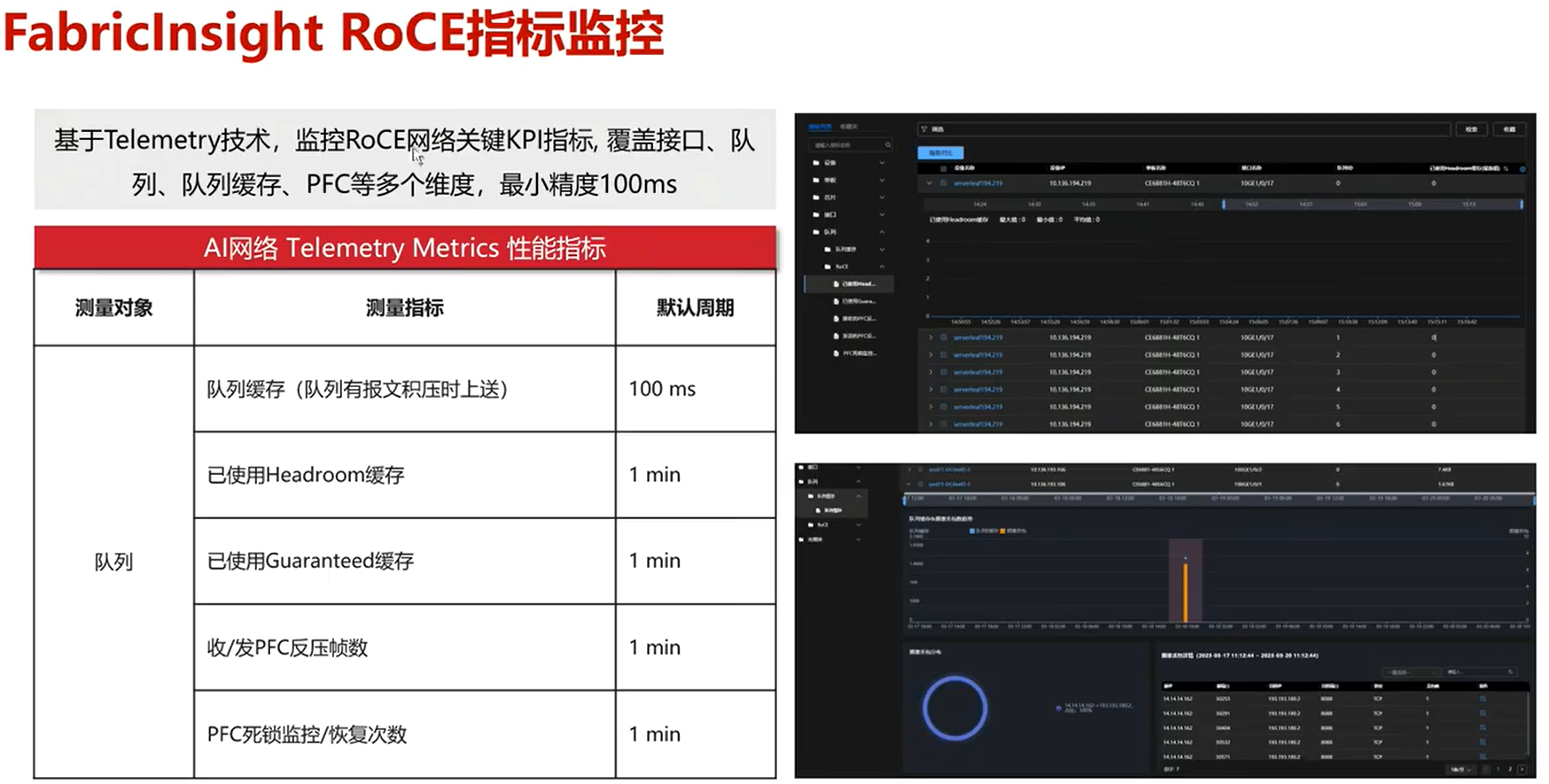Click action icon for source port 30291 row
This screenshot has height=784, width=1549.
click(1483, 713)
